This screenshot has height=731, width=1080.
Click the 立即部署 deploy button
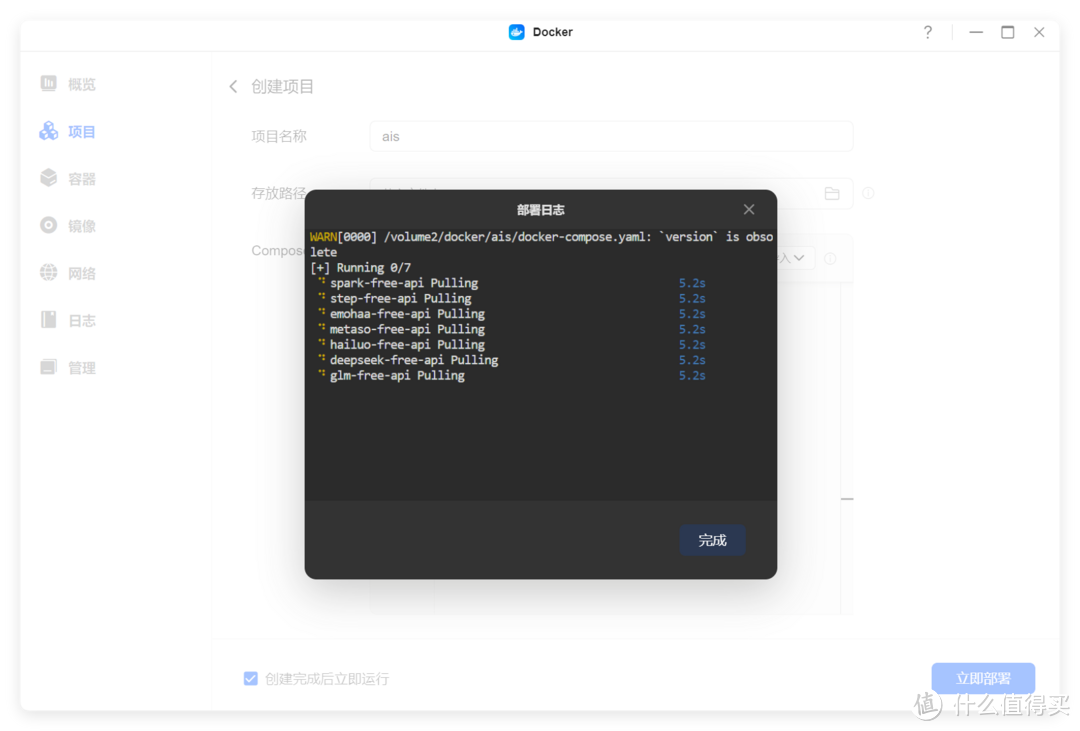(x=983, y=678)
